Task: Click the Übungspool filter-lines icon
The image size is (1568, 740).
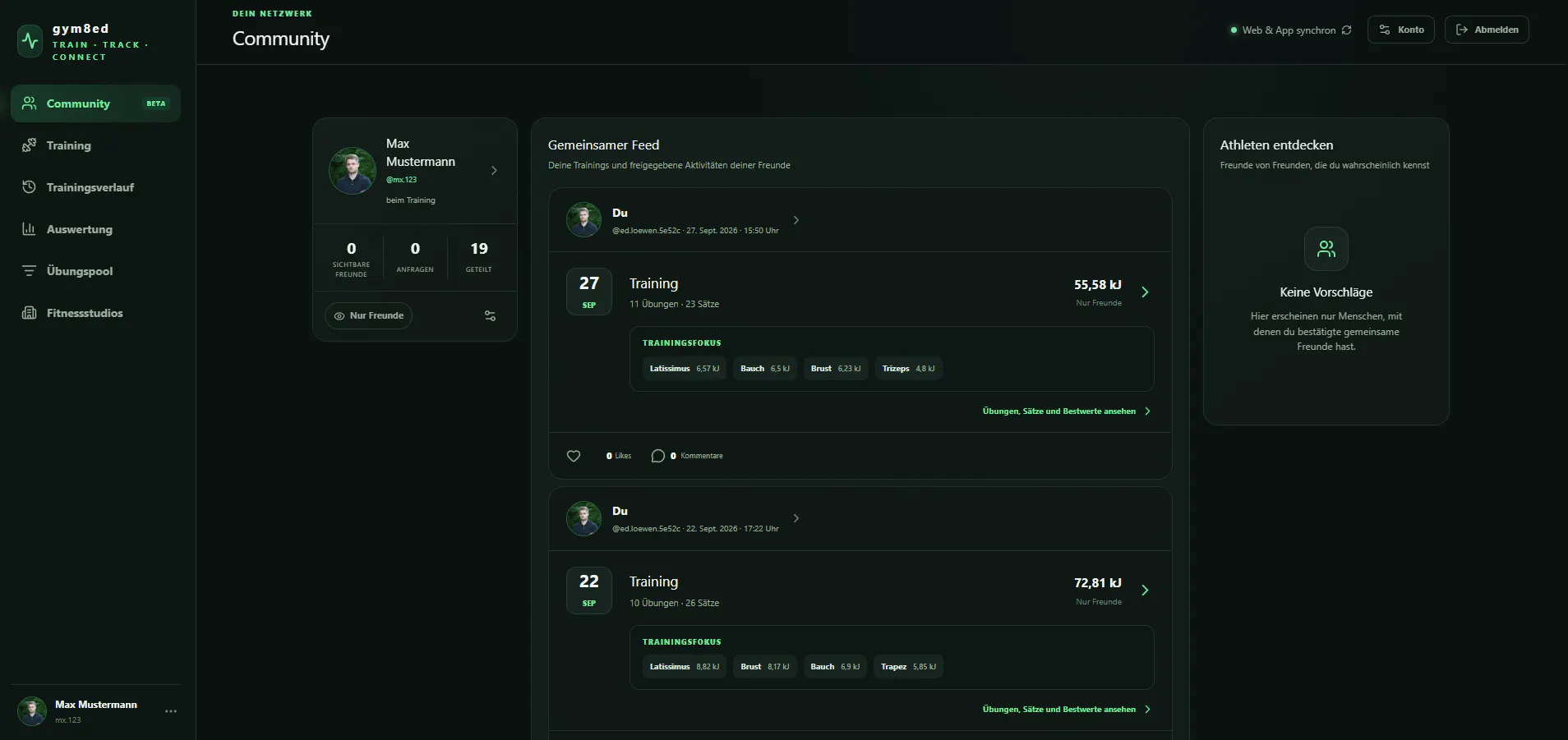Action: 29,271
